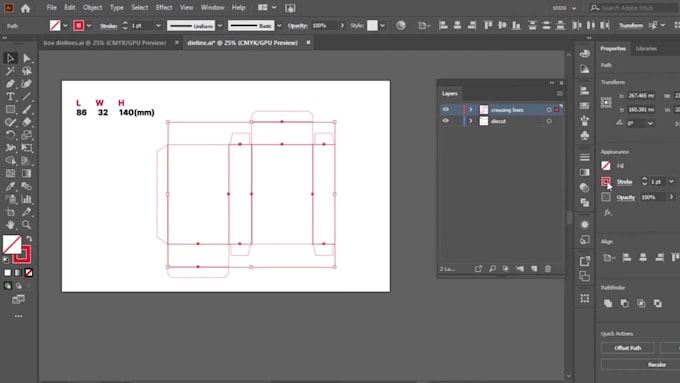
Task: Pick the Artboard tool
Action: 10,212
